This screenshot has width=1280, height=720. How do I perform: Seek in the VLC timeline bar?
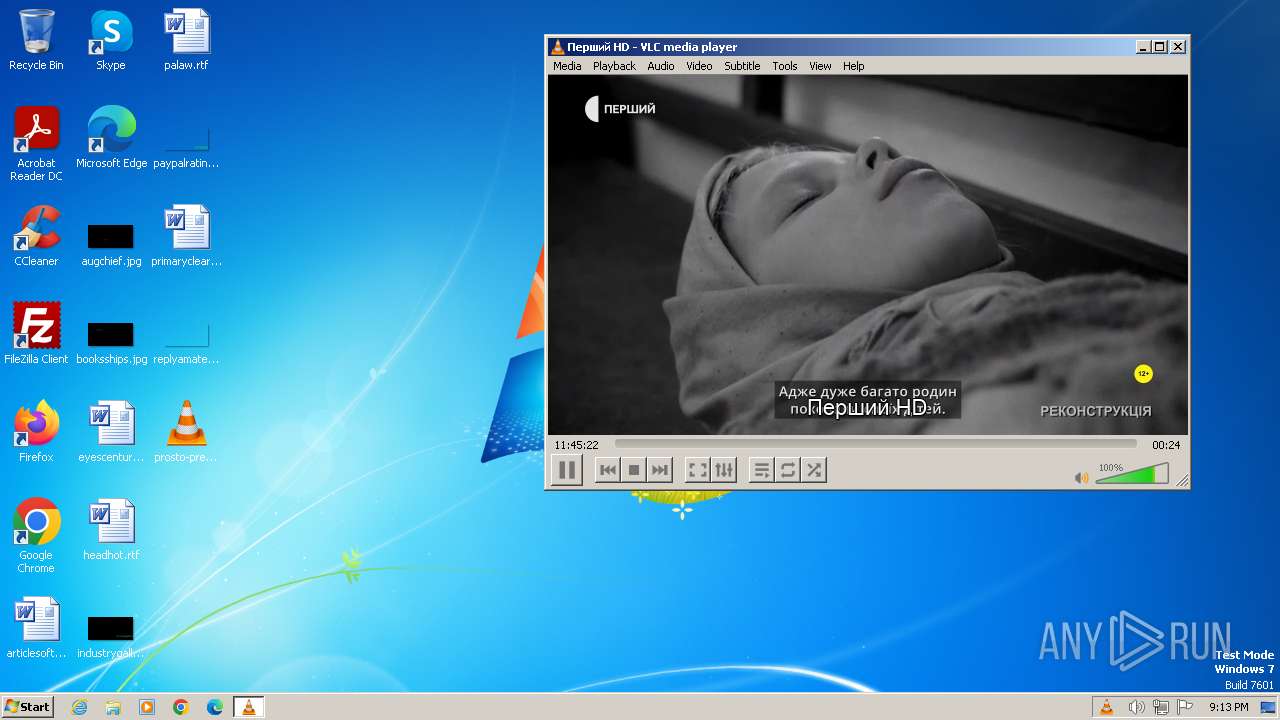[x=876, y=444]
